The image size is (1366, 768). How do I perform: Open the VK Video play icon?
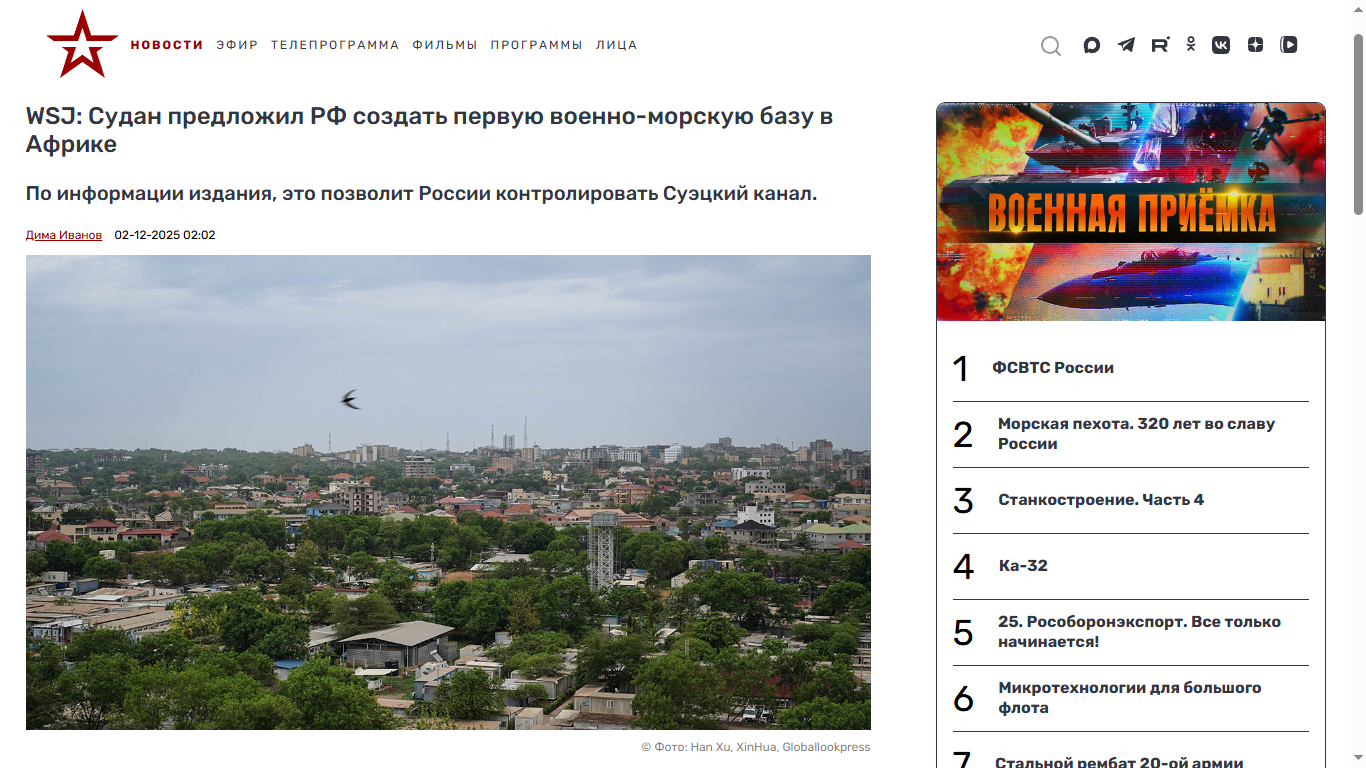(1289, 45)
